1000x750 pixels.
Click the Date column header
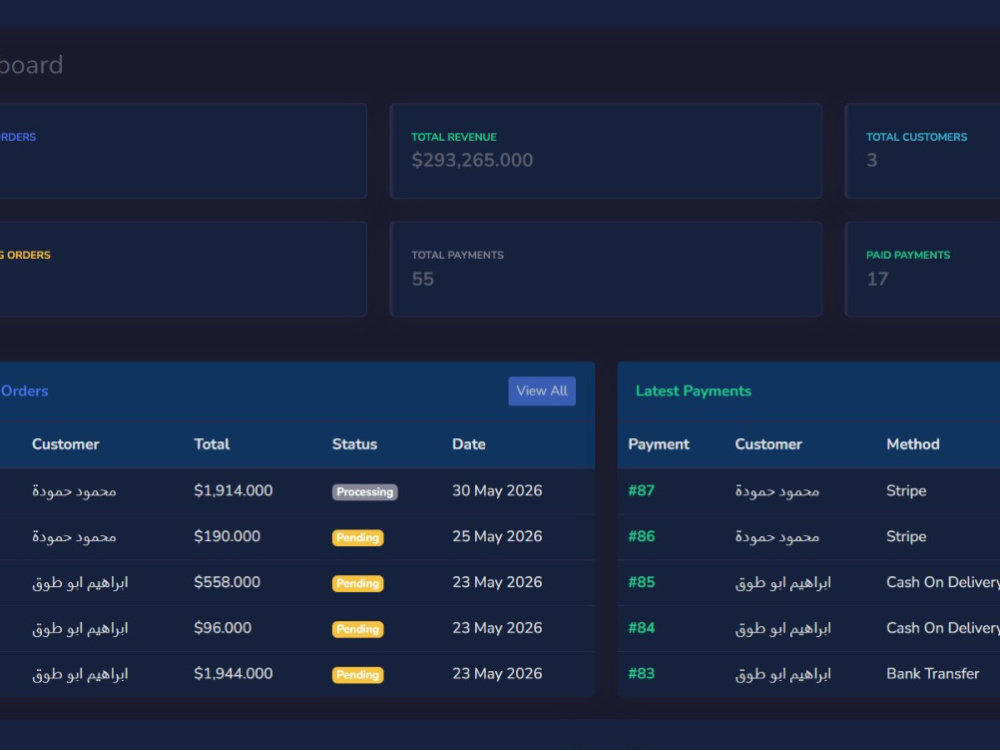(469, 445)
